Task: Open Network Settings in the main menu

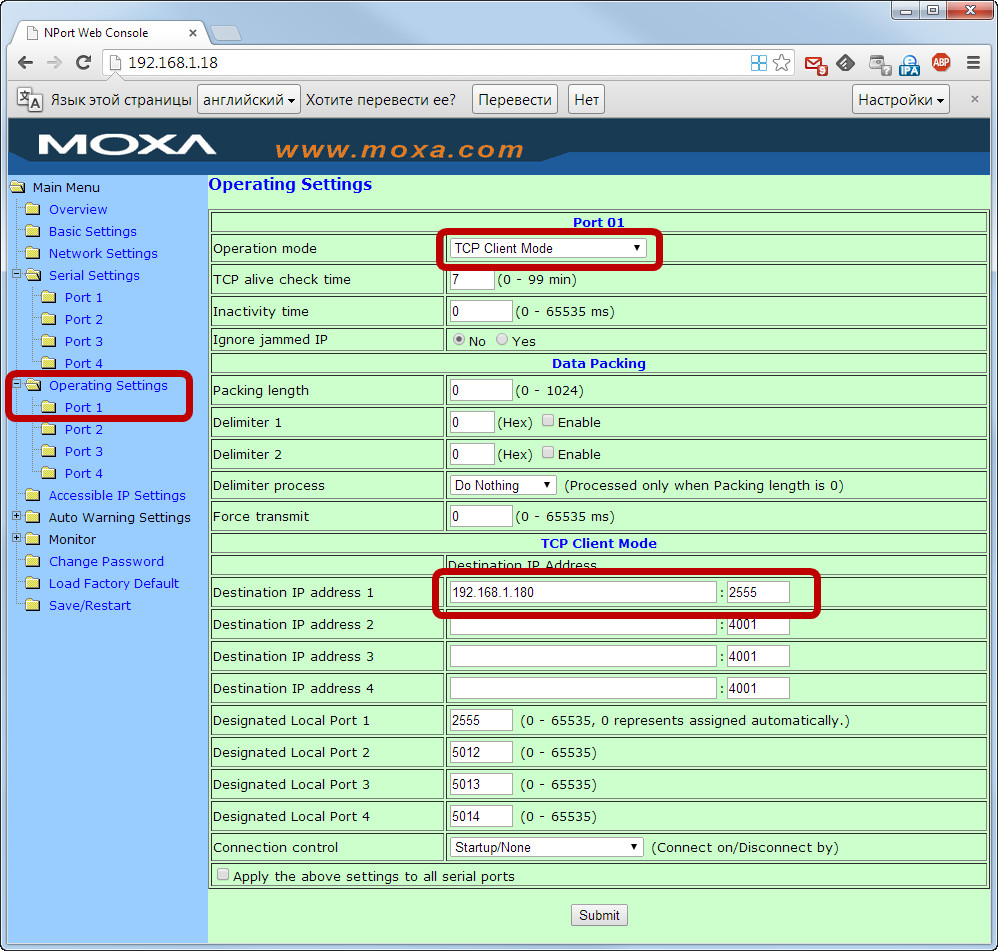Action: click(103, 253)
